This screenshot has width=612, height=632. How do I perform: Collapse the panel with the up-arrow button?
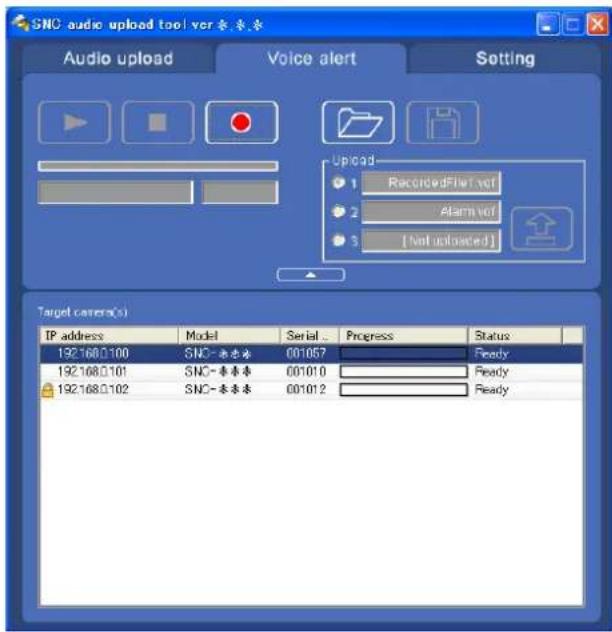(311, 275)
